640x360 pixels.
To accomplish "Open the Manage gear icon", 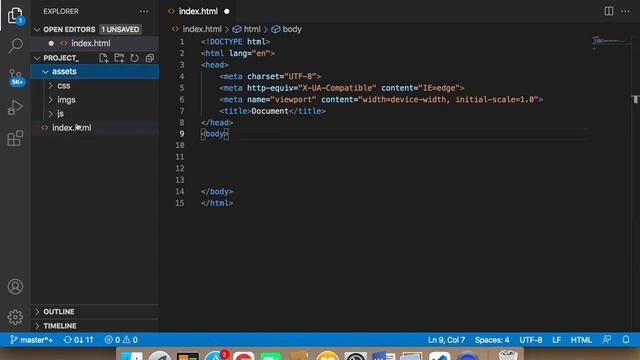I will pyautogui.click(x=15, y=317).
